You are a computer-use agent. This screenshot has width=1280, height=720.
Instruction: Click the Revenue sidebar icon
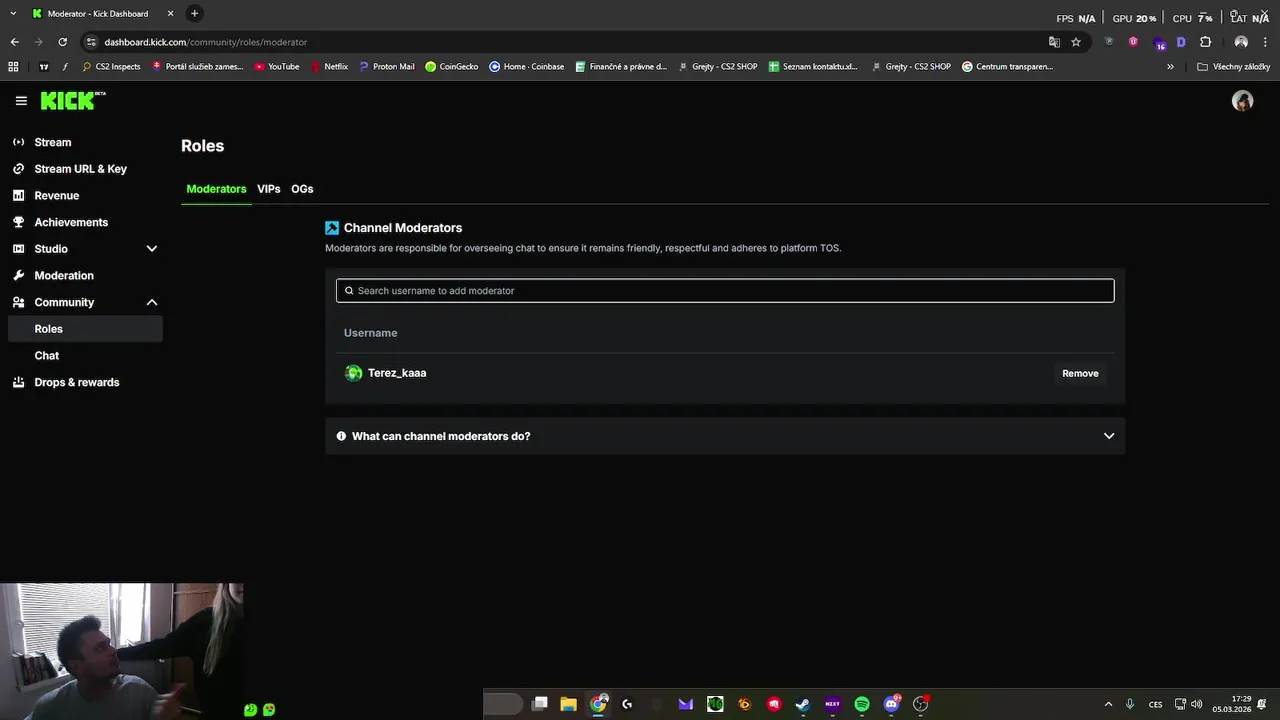coord(18,195)
